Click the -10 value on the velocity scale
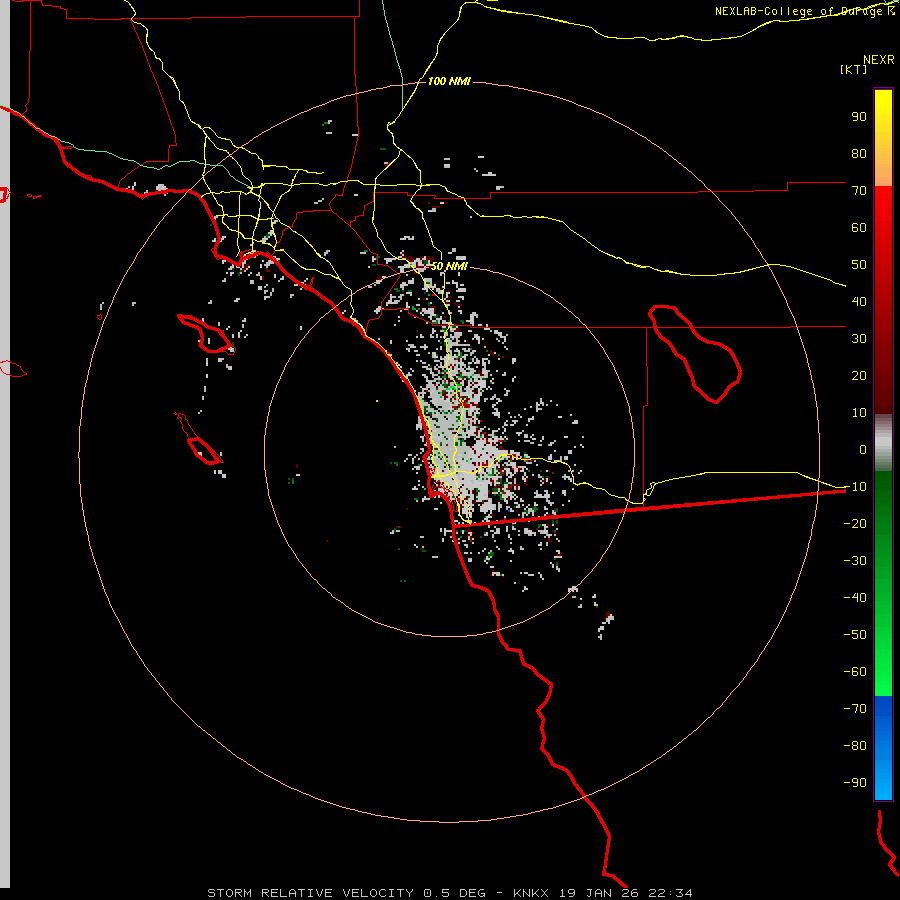 (855, 487)
